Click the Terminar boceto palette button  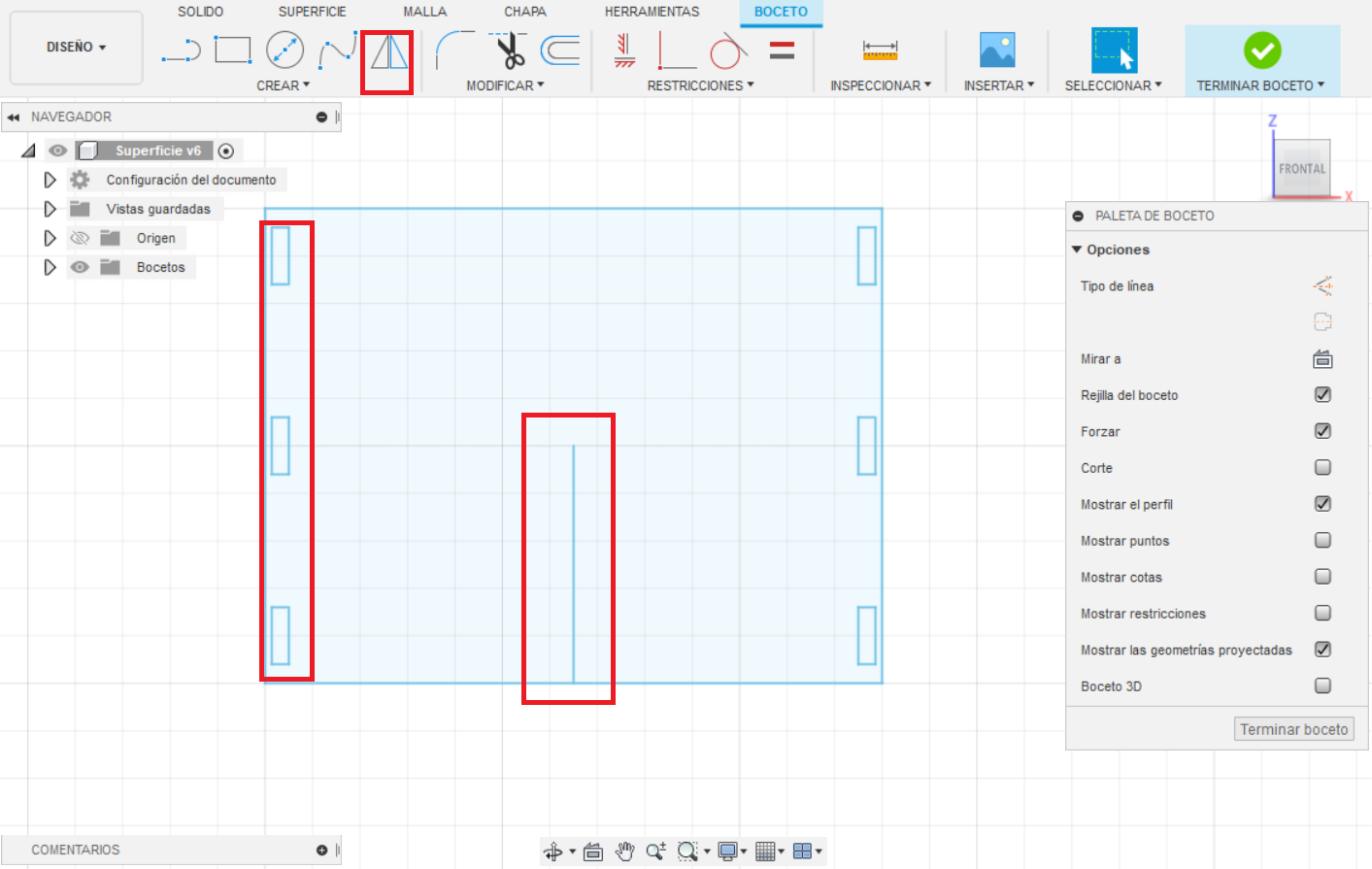coord(1294,729)
